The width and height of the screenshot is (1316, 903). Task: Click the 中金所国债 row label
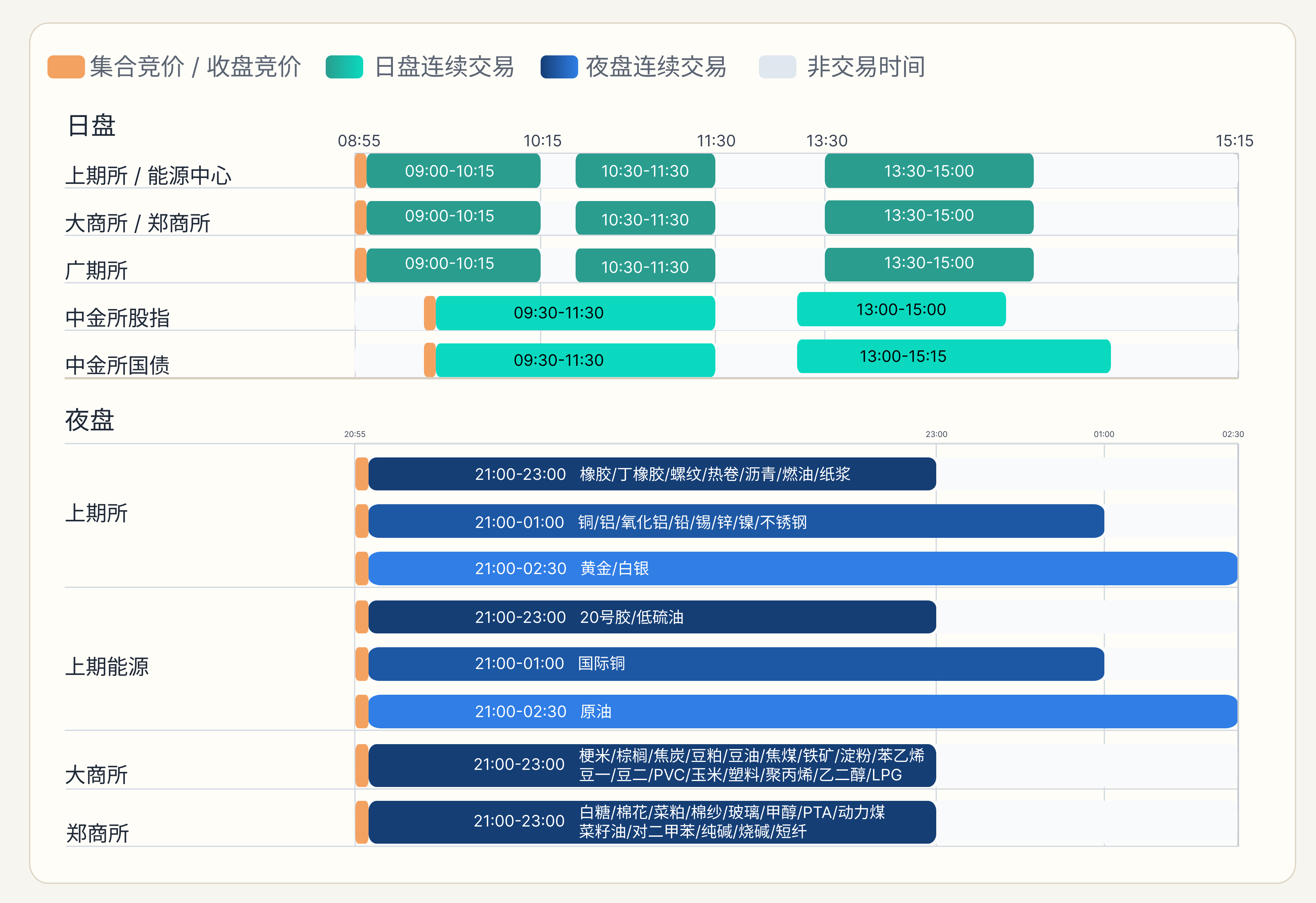(x=117, y=365)
